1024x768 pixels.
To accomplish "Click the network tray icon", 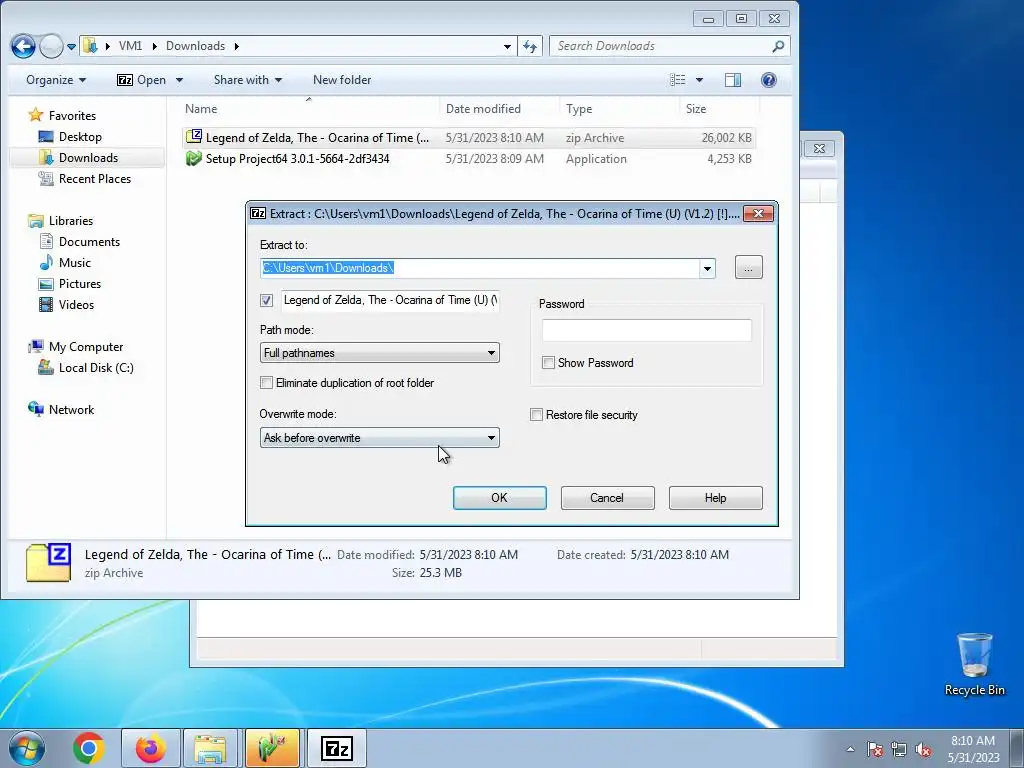I will pos(899,749).
